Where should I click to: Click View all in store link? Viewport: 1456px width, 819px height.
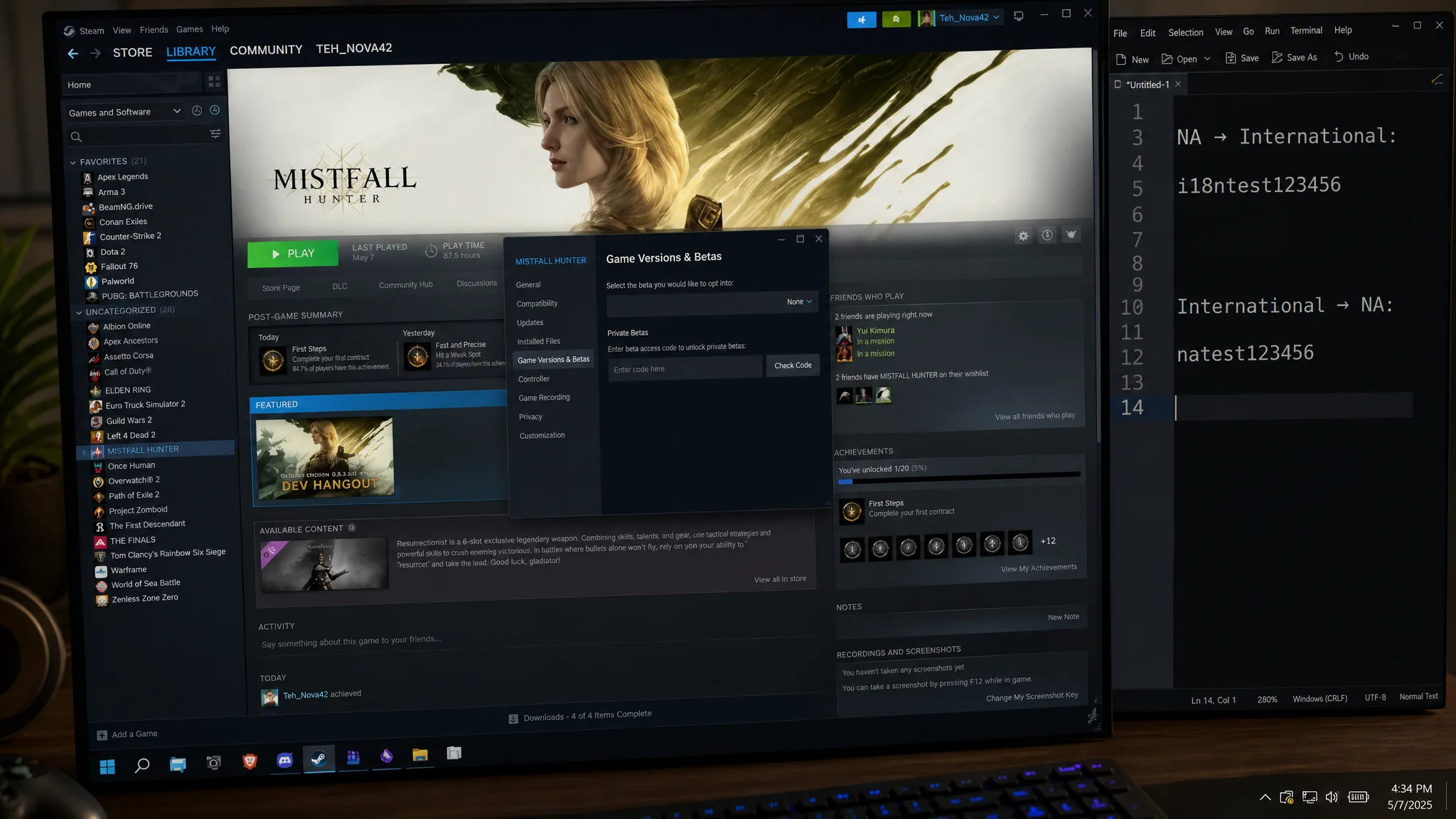tap(780, 579)
